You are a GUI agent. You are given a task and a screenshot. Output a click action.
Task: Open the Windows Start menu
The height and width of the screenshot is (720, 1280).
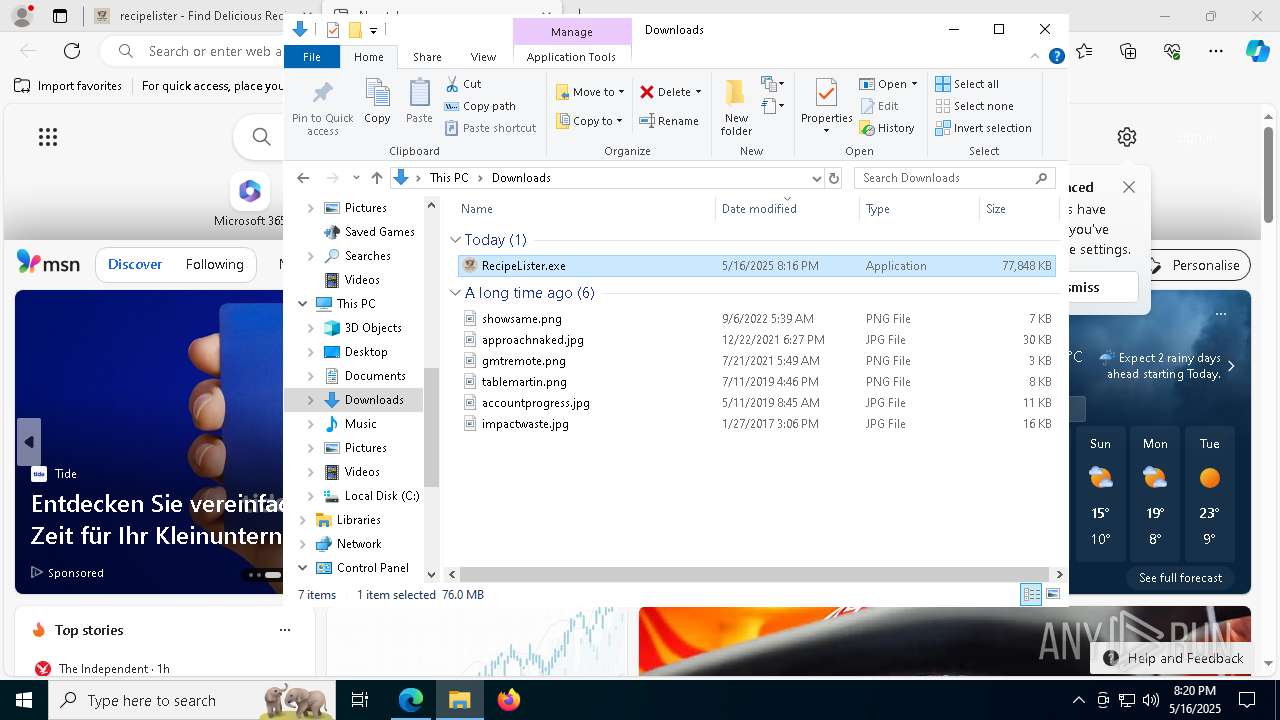coord(24,700)
